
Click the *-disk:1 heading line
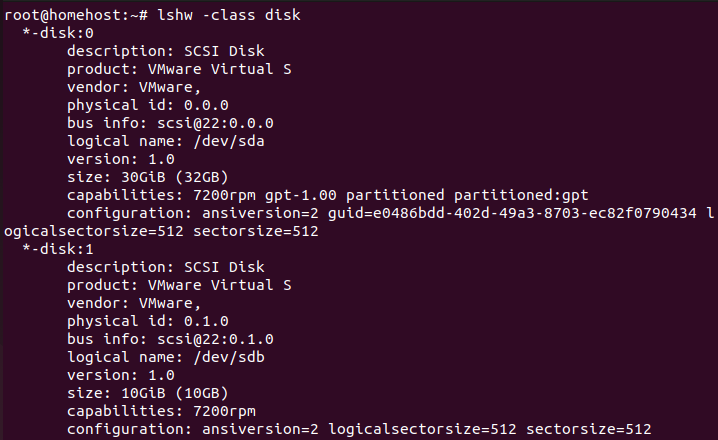tap(58, 249)
